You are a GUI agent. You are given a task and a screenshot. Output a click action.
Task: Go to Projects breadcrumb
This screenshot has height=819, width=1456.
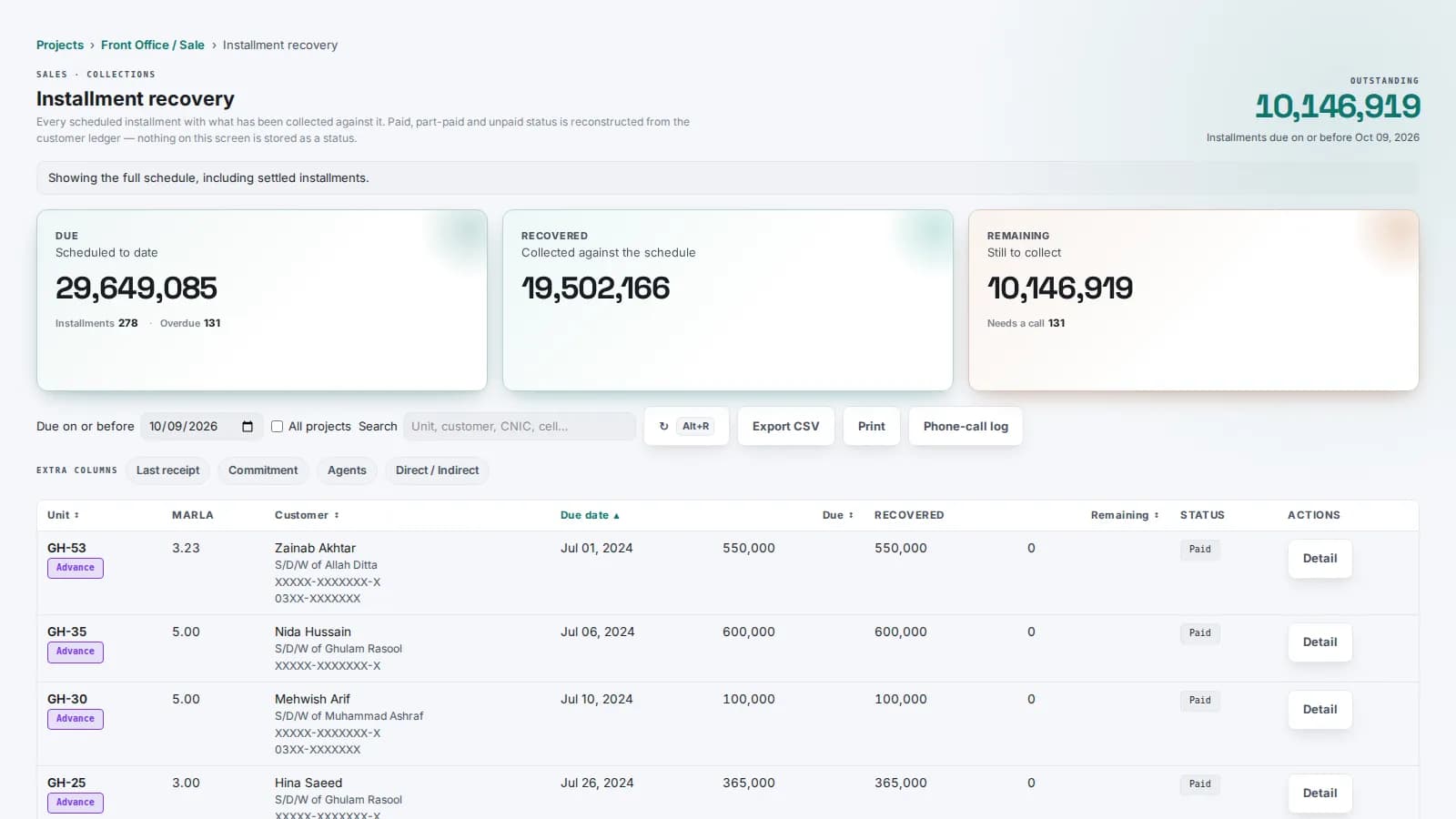coord(60,45)
